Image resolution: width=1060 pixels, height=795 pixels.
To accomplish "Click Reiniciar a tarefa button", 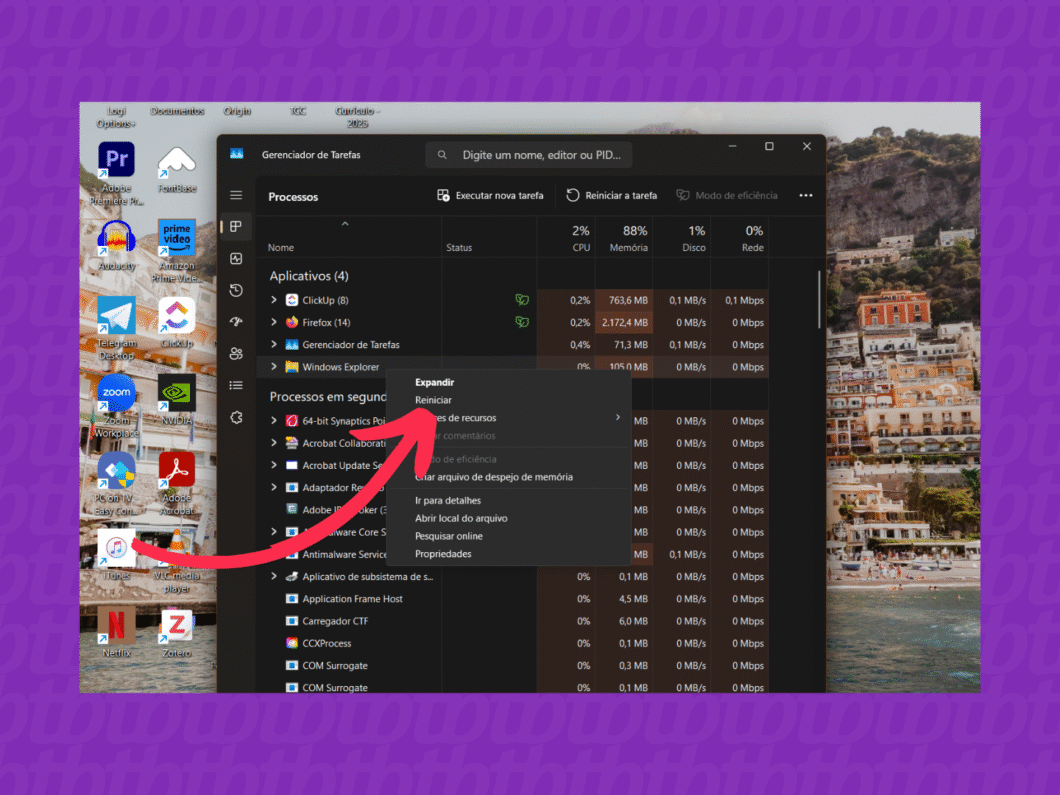I will pyautogui.click(x=611, y=195).
